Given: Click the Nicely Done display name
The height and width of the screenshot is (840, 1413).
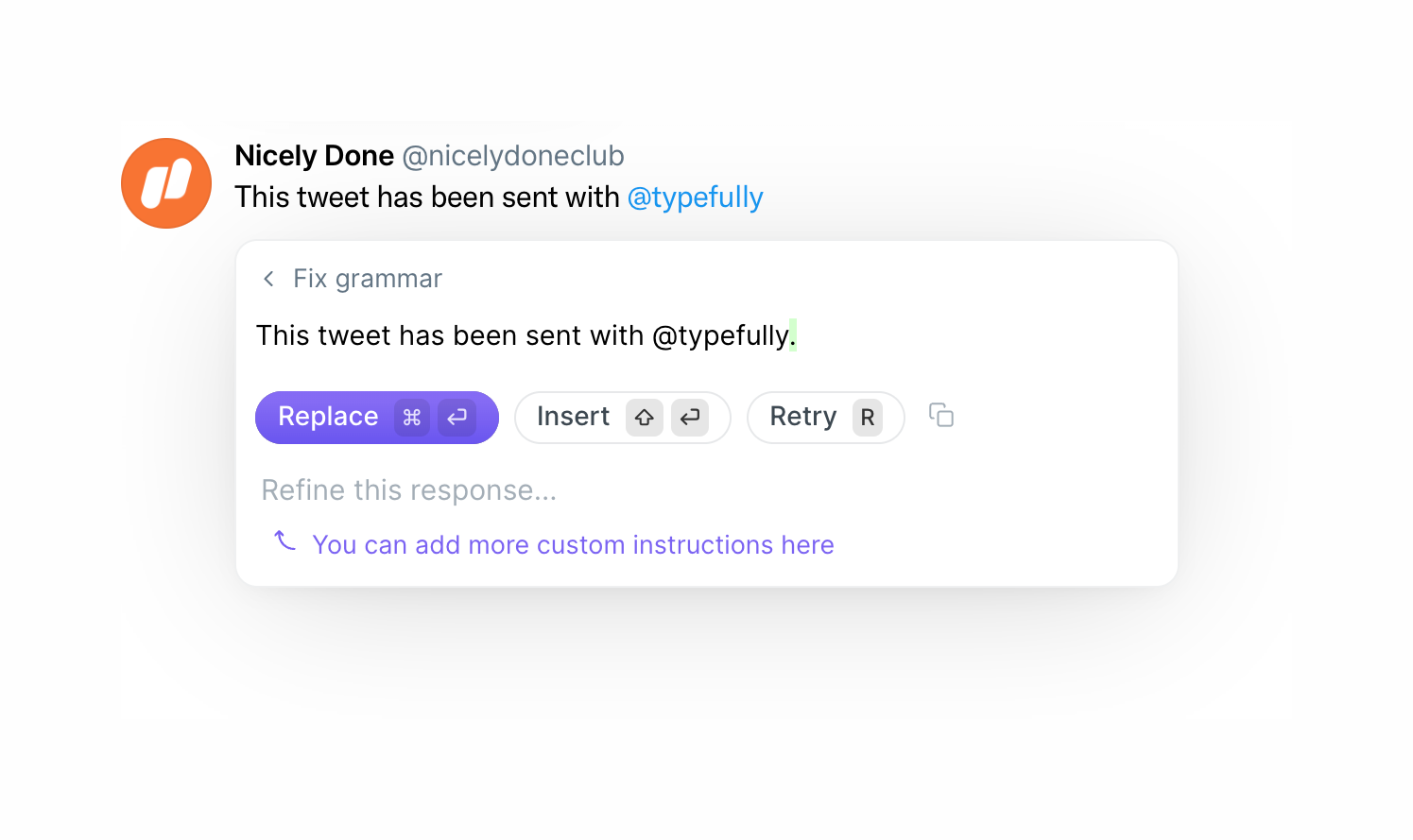Looking at the screenshot, I should (314, 156).
